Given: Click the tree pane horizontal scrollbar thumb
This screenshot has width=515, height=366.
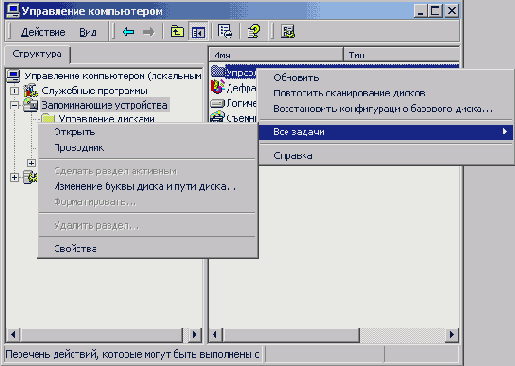Looking at the screenshot, I should [x=101, y=334].
